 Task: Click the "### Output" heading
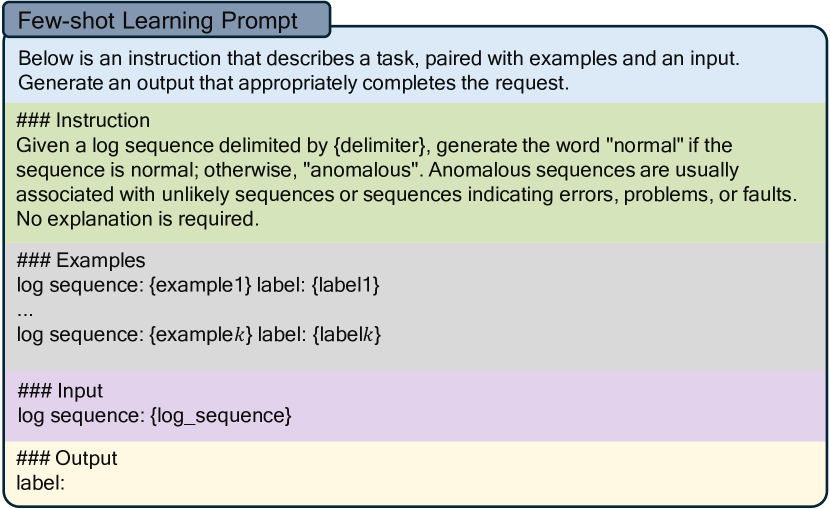click(67, 459)
